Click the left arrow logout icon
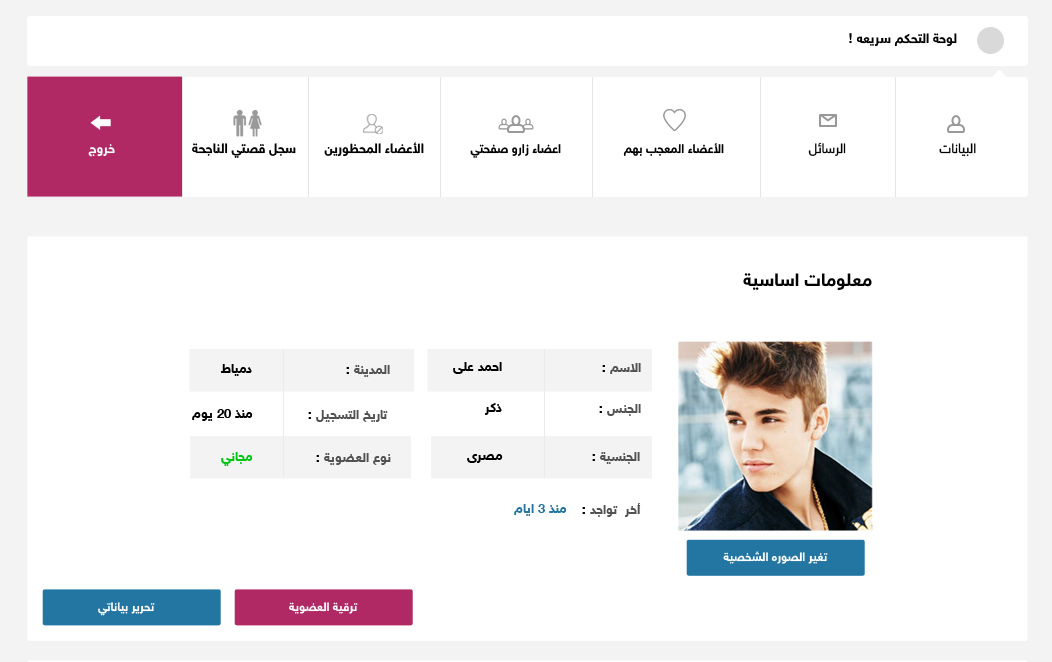The image size is (1052, 662). tap(101, 122)
